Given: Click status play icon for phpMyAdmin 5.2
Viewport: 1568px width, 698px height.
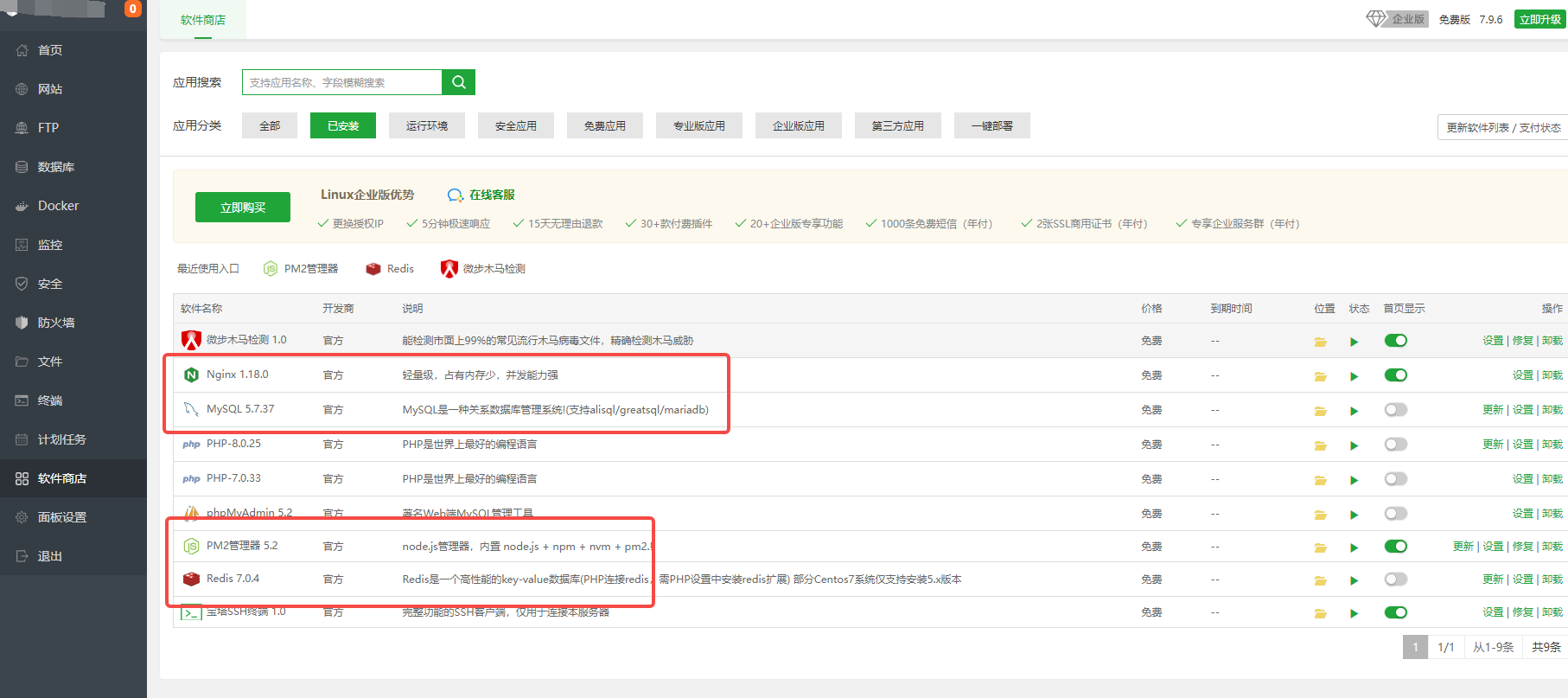Looking at the screenshot, I should 1354,515.
